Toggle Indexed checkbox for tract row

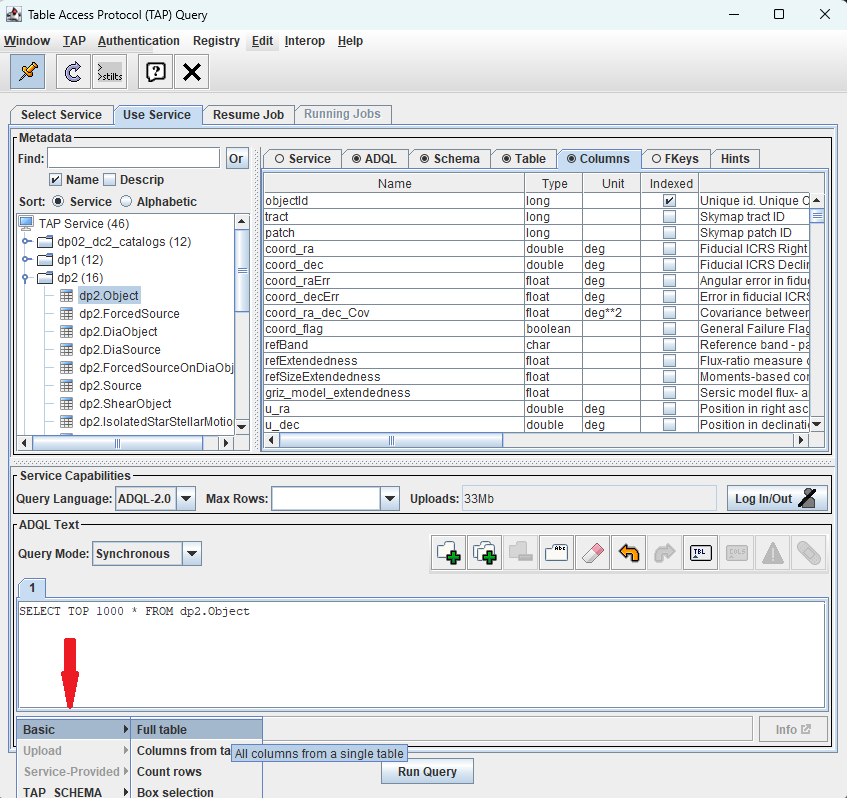[x=669, y=217]
